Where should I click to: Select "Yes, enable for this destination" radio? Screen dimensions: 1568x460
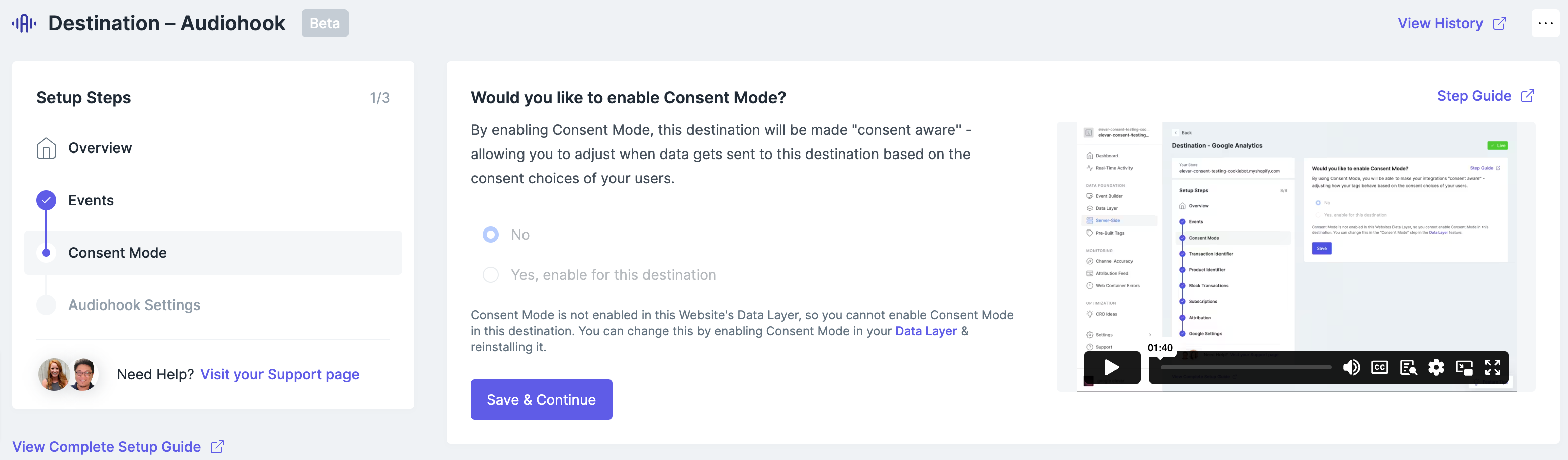pyautogui.click(x=491, y=275)
